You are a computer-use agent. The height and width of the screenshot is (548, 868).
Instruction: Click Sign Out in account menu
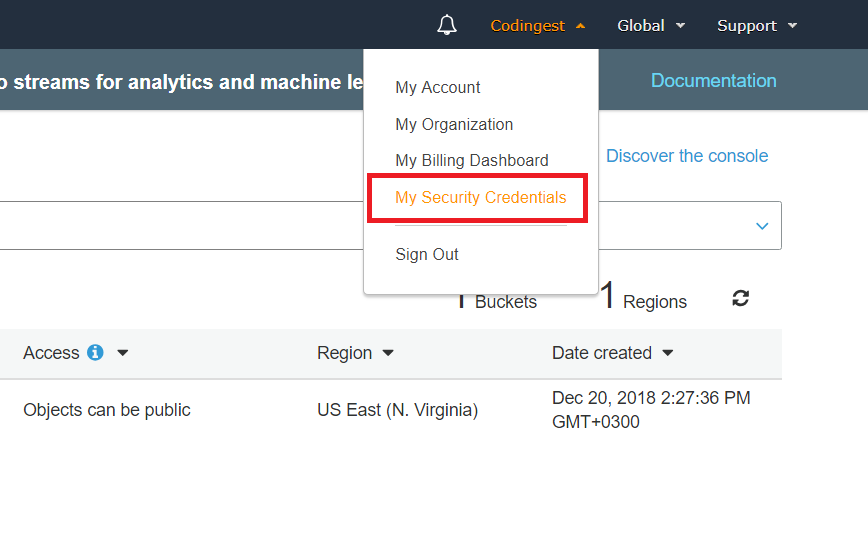tap(427, 255)
